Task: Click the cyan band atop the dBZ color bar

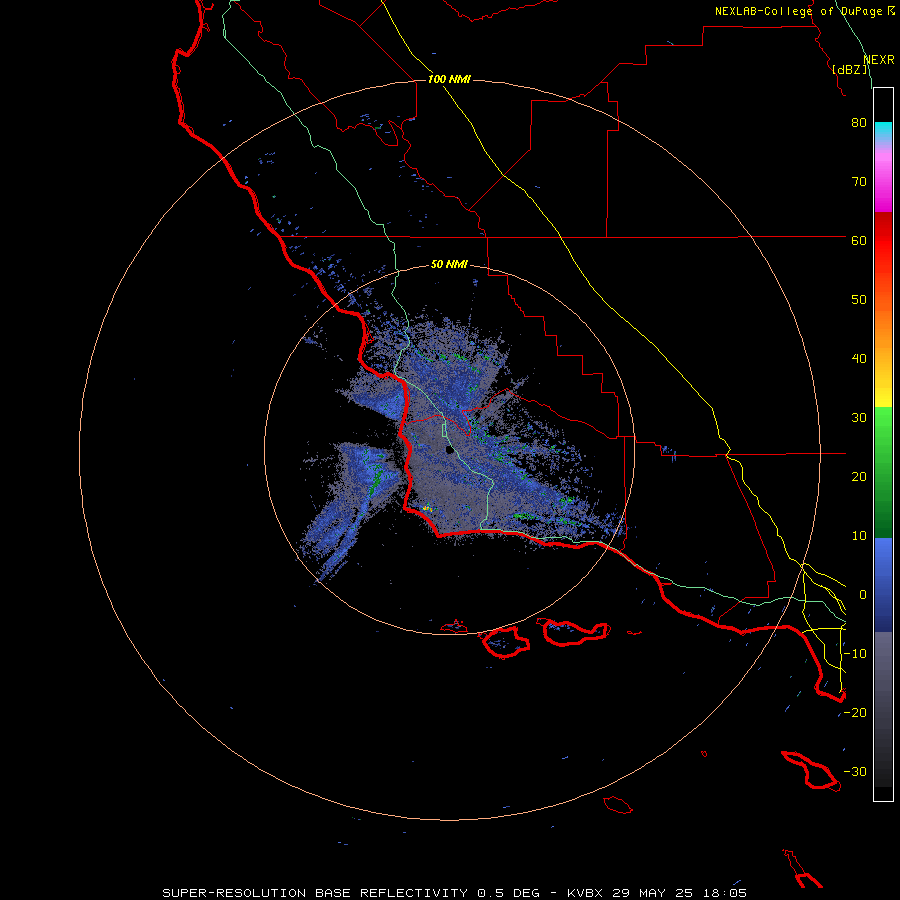Action: coord(883,131)
